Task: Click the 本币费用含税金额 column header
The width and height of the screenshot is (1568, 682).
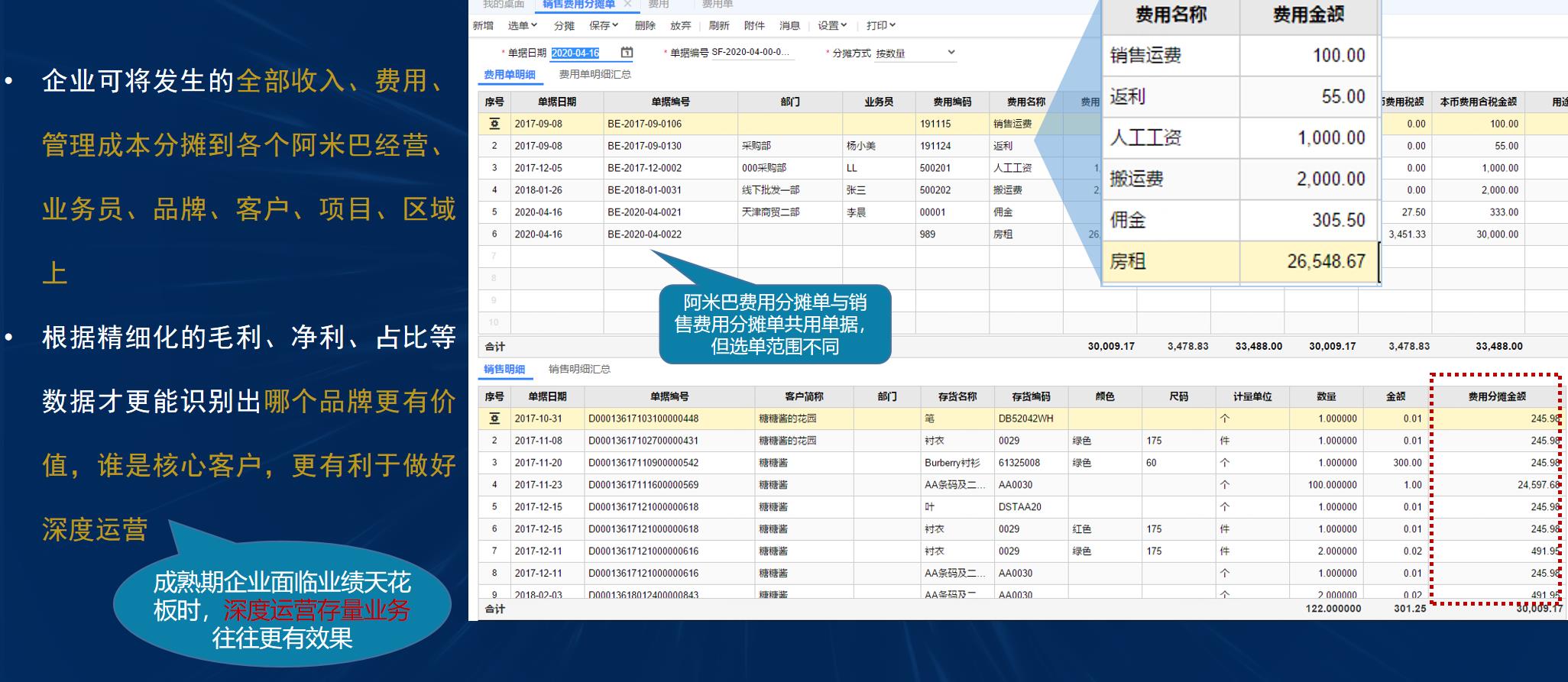Action: coord(1478,102)
